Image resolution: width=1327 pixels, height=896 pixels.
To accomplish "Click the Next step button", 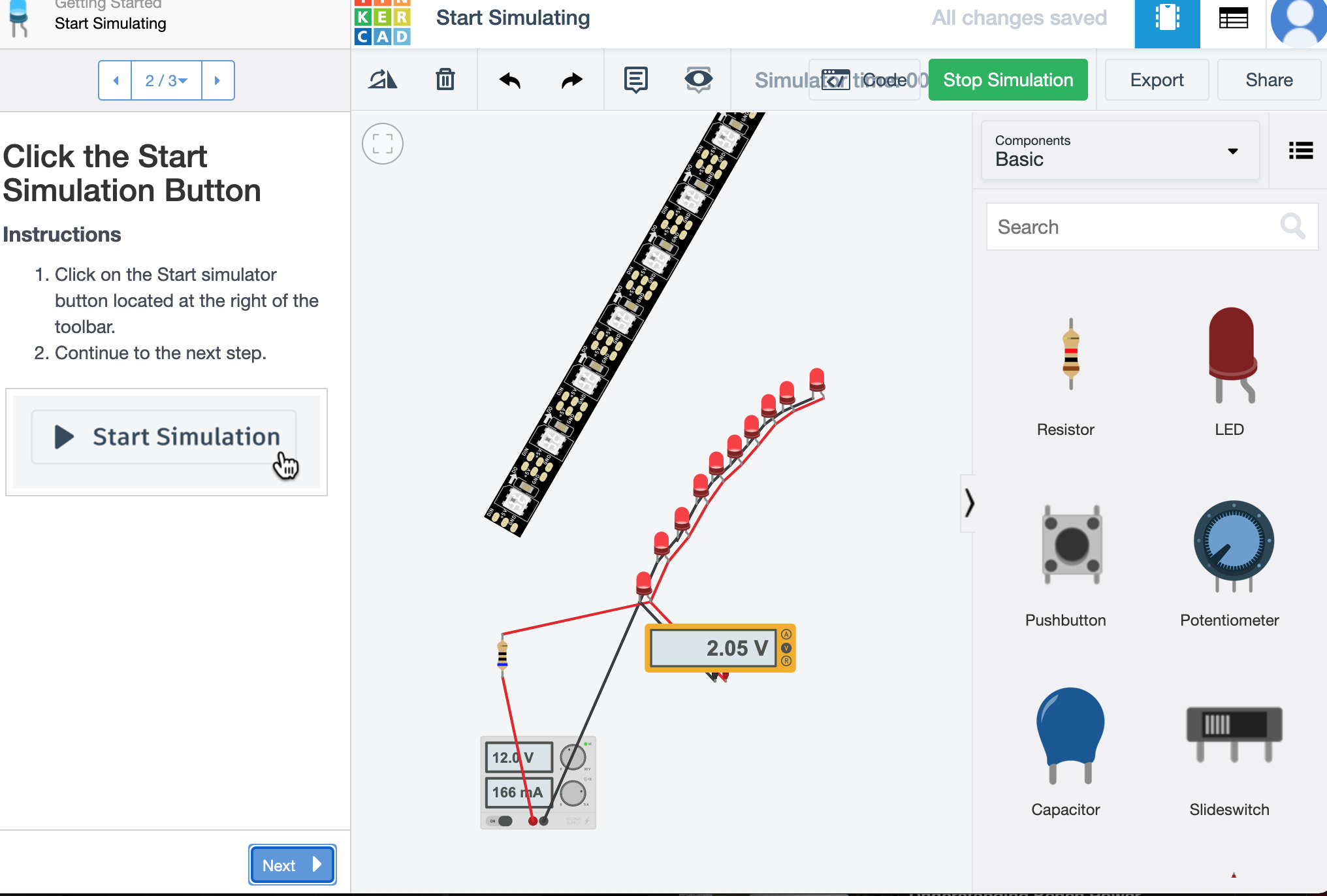I will 290,865.
